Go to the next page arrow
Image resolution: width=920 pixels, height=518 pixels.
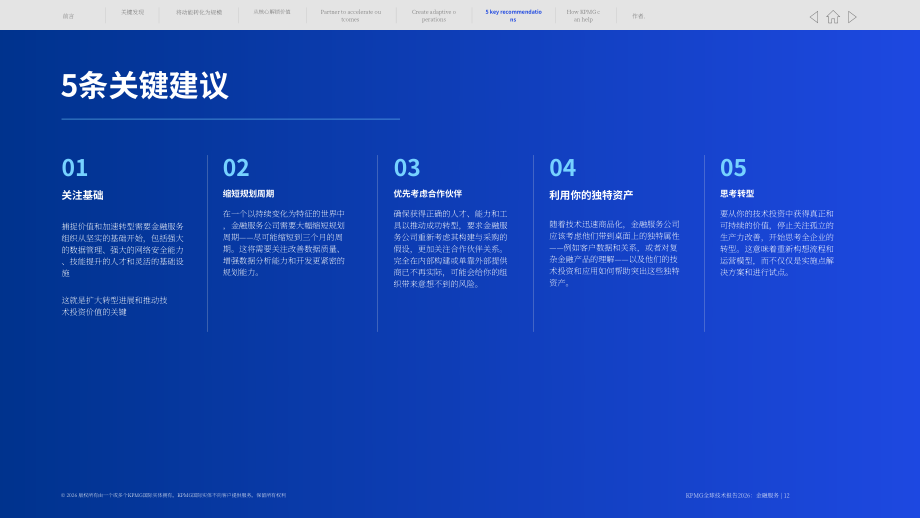click(852, 17)
